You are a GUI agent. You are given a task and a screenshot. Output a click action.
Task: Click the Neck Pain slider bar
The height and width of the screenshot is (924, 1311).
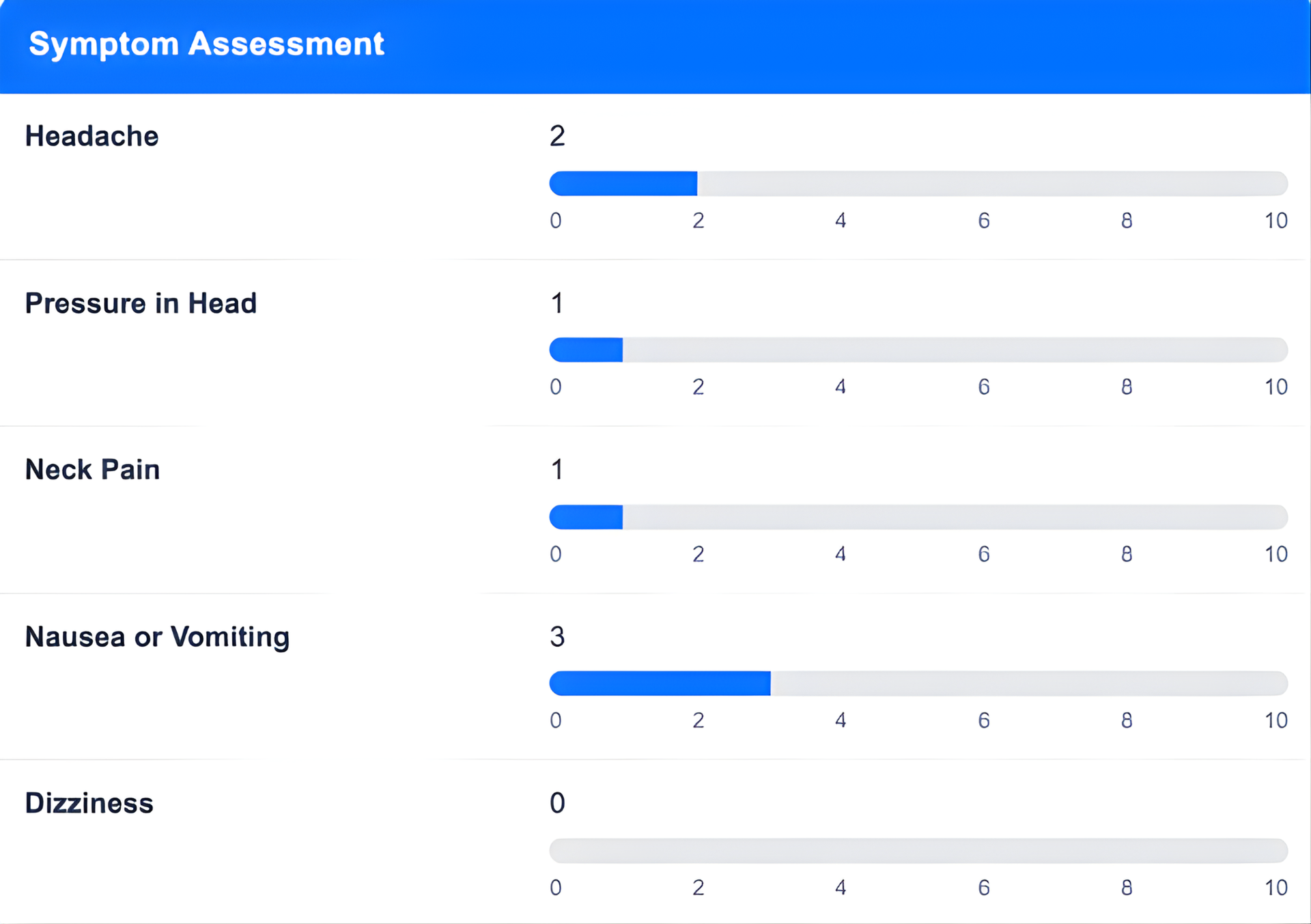[x=918, y=517]
